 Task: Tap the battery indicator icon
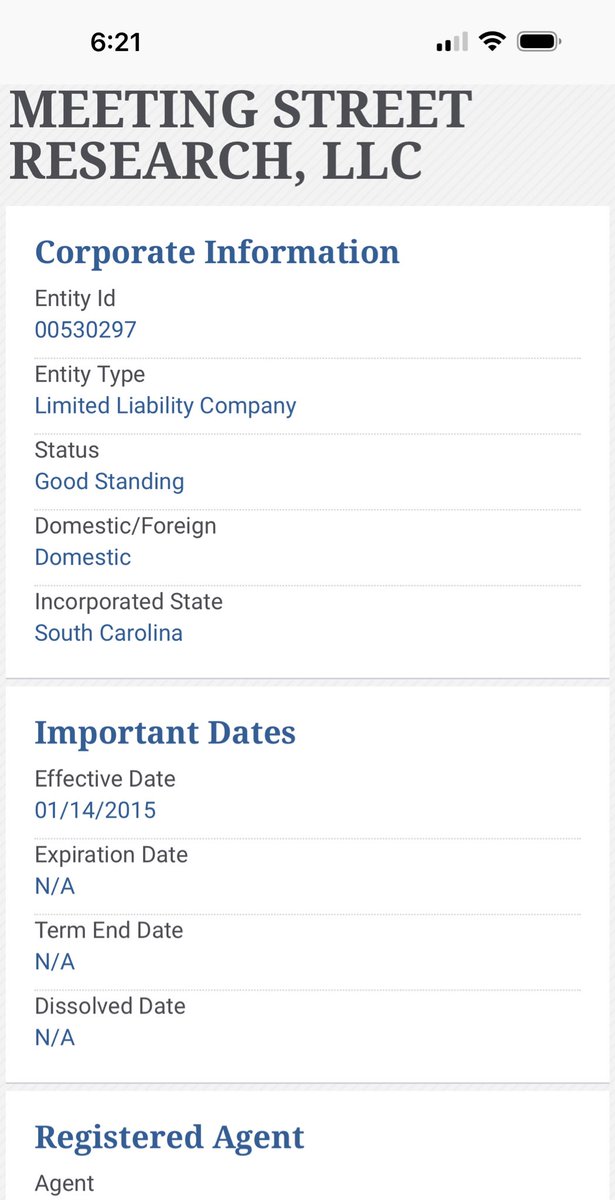(540, 41)
